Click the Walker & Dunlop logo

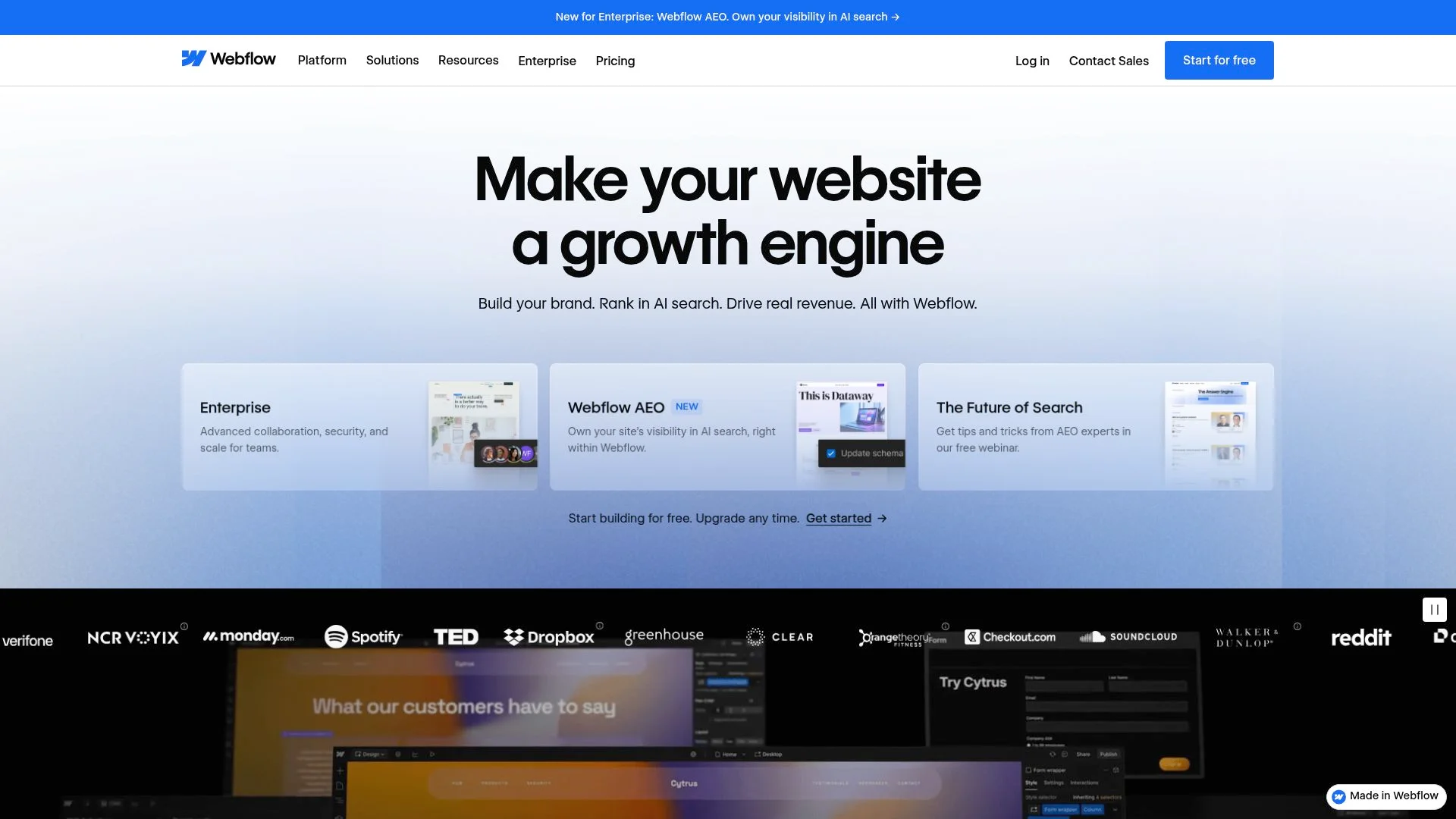click(1247, 637)
